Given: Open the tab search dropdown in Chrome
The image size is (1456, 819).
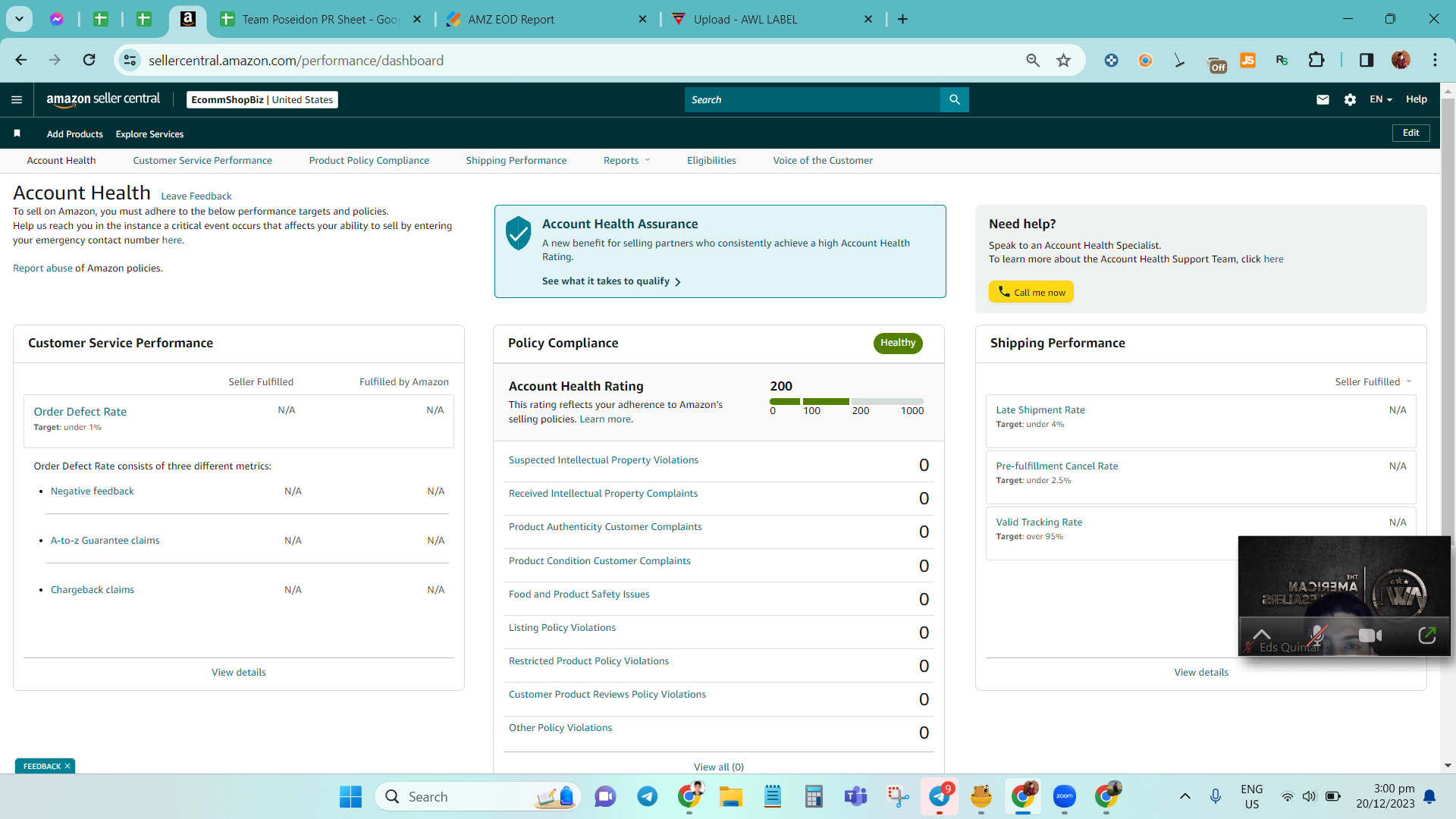Looking at the screenshot, I should tap(19, 19).
